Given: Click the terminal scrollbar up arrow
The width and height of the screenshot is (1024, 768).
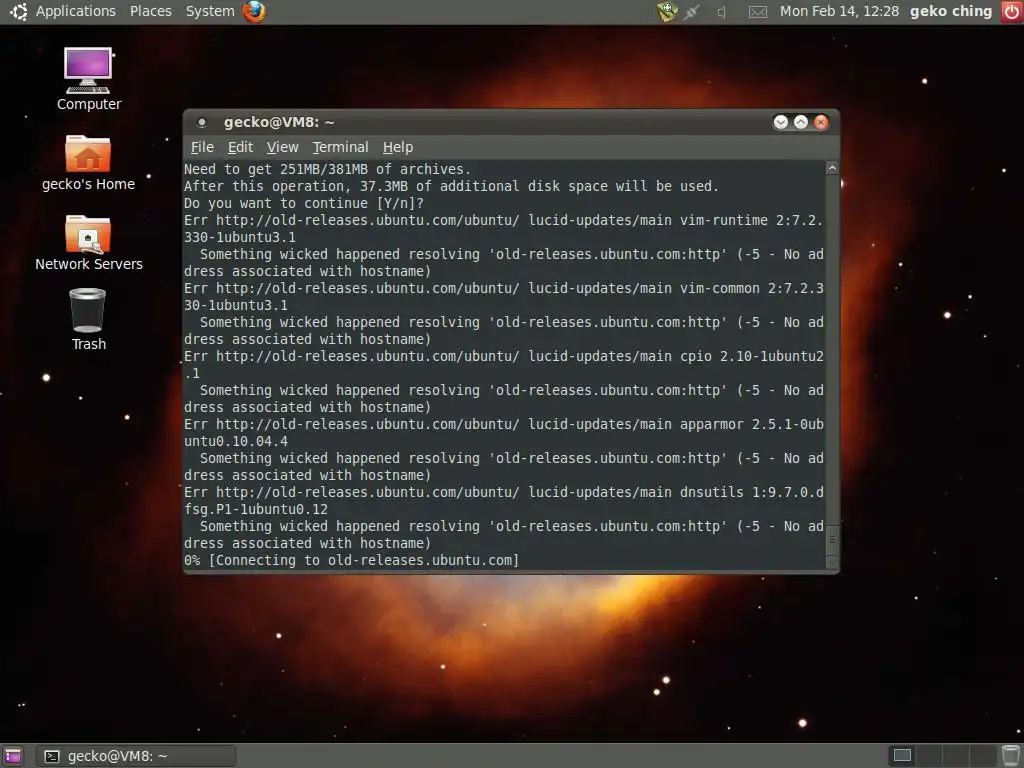Looking at the screenshot, I should (832, 168).
